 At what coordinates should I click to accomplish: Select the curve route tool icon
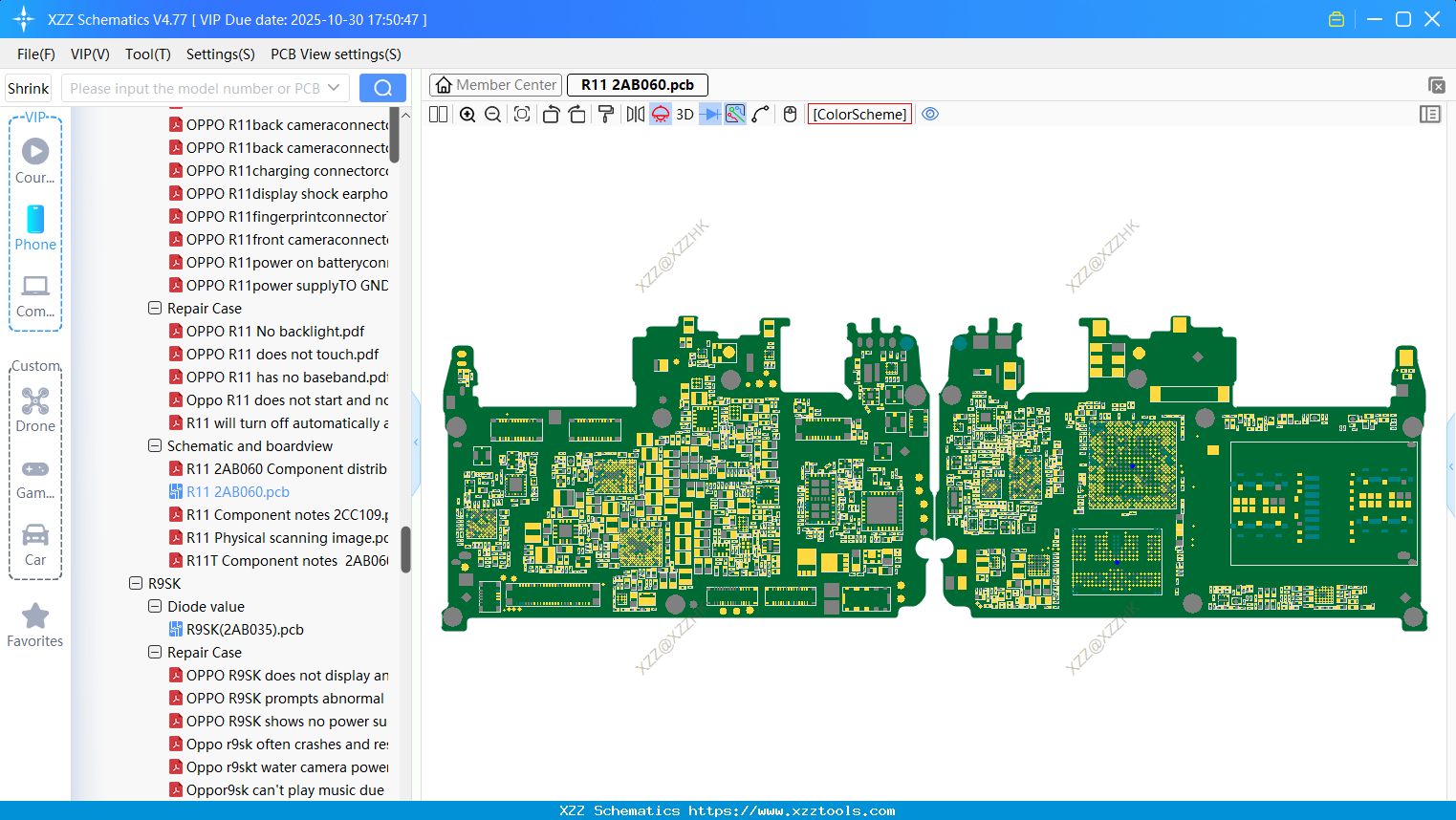pyautogui.click(x=761, y=115)
